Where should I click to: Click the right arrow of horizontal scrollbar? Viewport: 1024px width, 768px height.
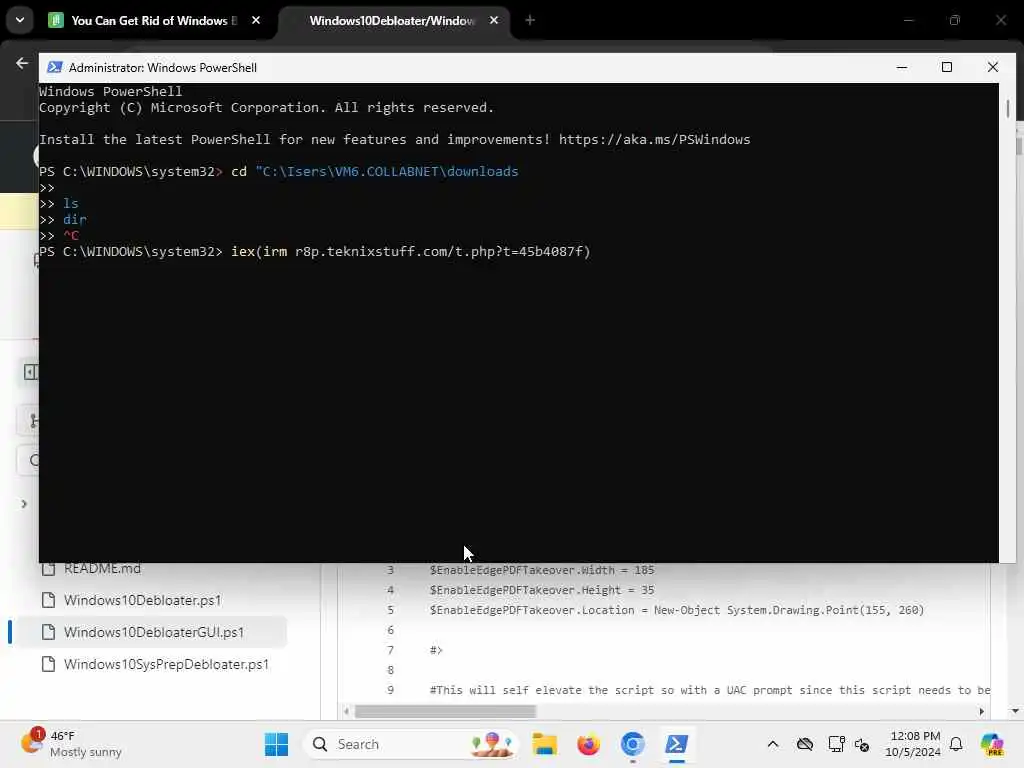click(982, 711)
